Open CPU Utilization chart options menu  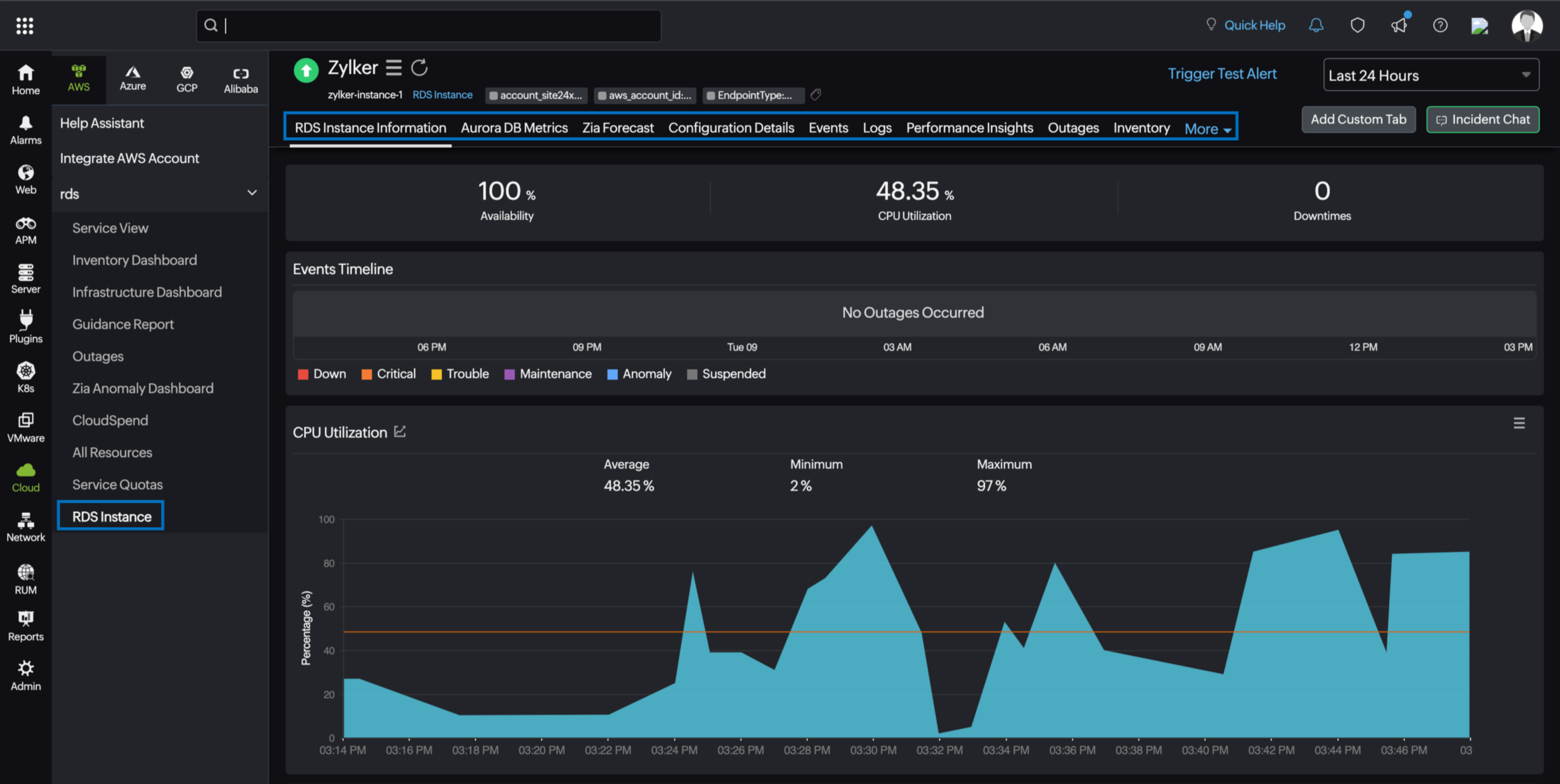[x=1519, y=423]
